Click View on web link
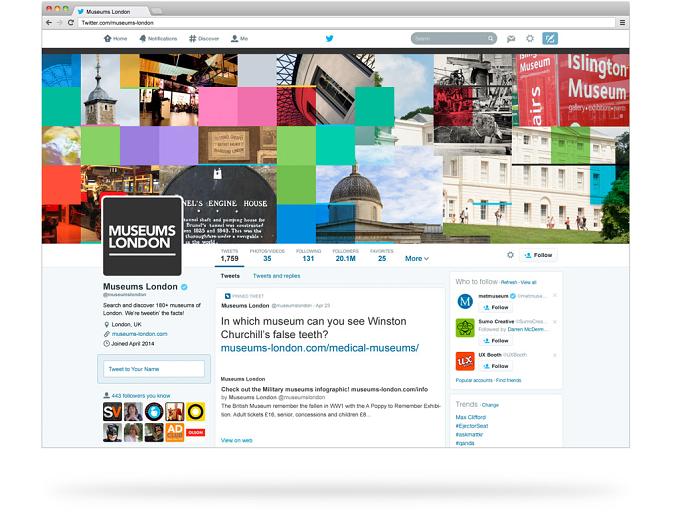This screenshot has height=510, width=680. [236, 440]
